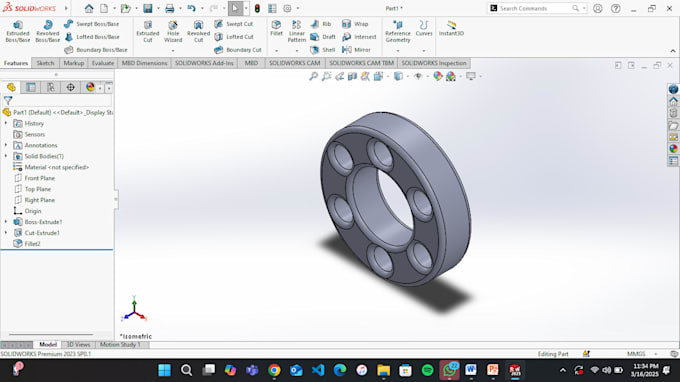
Task: Click the Home icon in the top toolbar
Action: point(89,8)
